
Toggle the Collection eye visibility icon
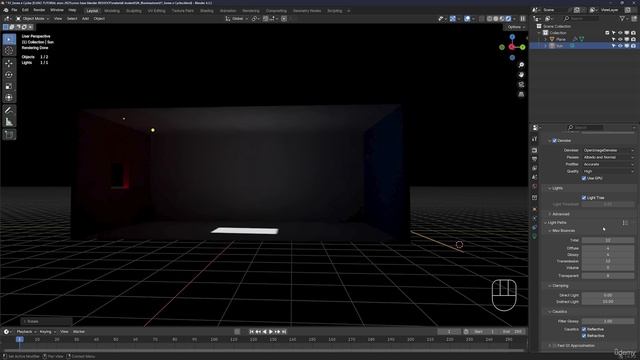tap(620, 33)
